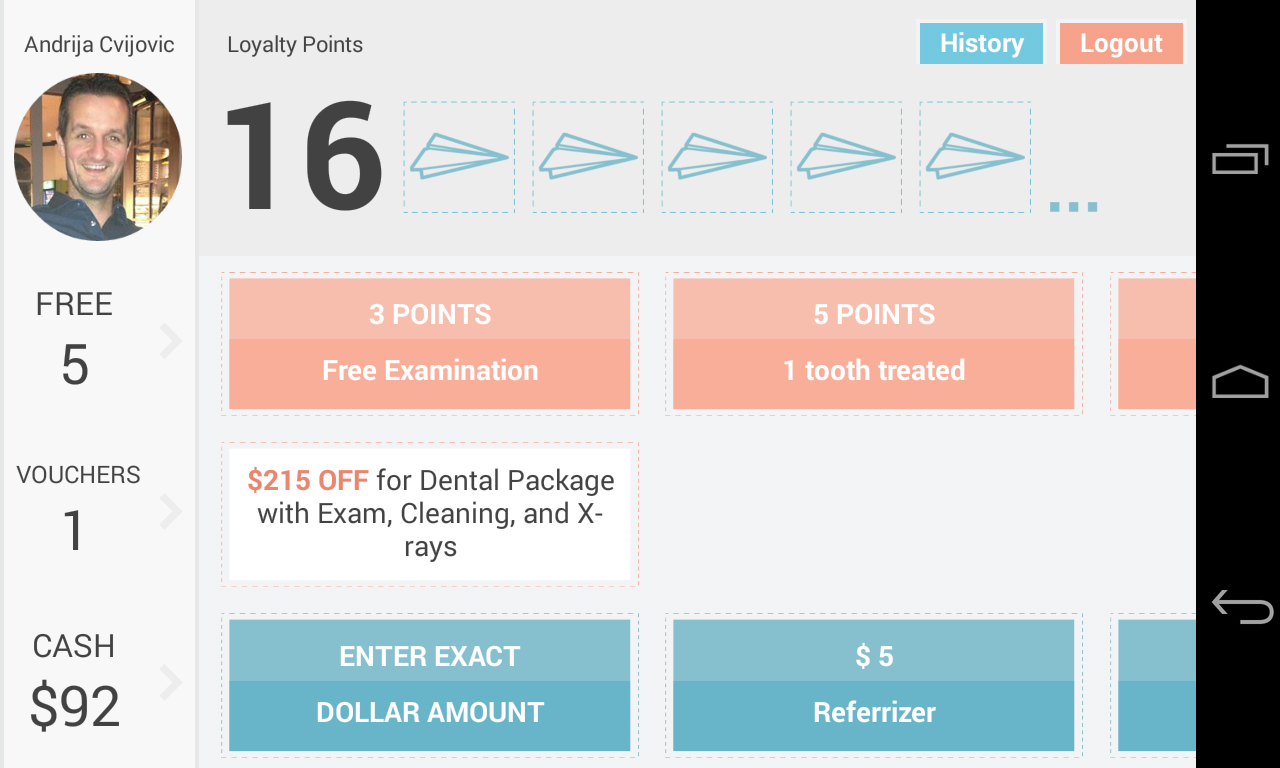Viewport: 1280px width, 768px height.
Task: Redeem 3 Points Free Examination reward
Action: click(430, 343)
